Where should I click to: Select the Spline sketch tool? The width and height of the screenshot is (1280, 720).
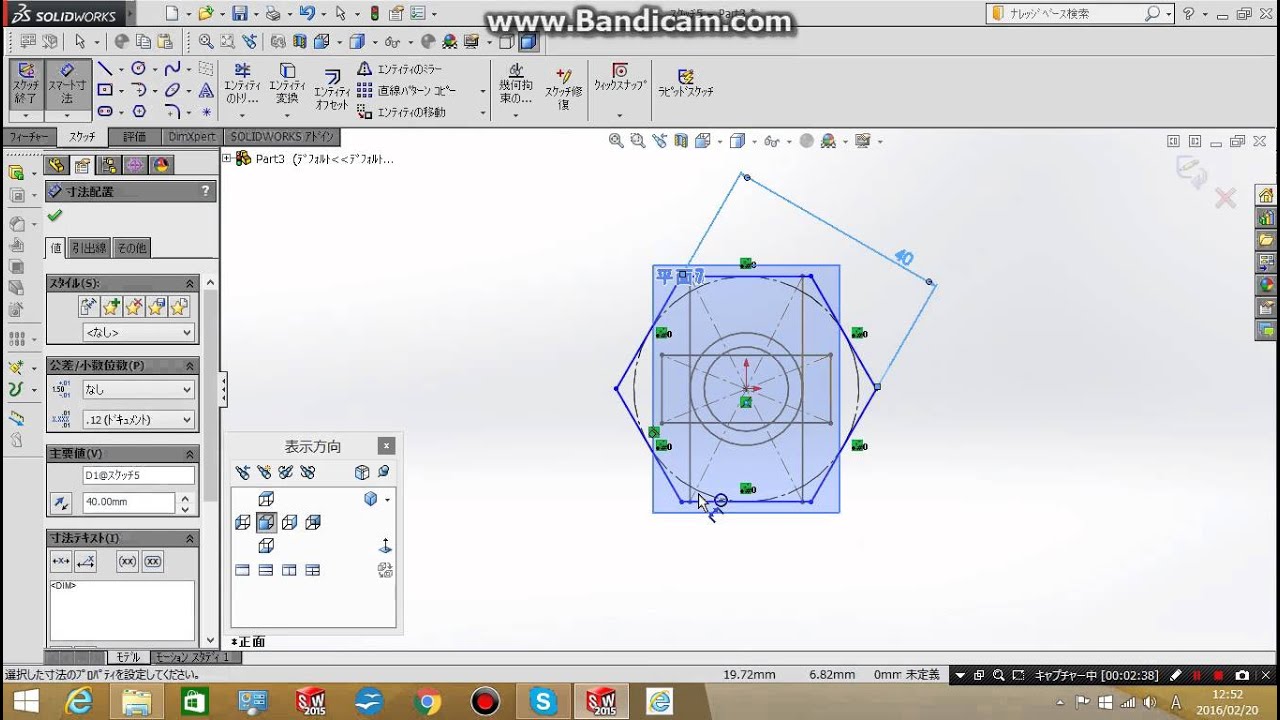pyautogui.click(x=173, y=69)
